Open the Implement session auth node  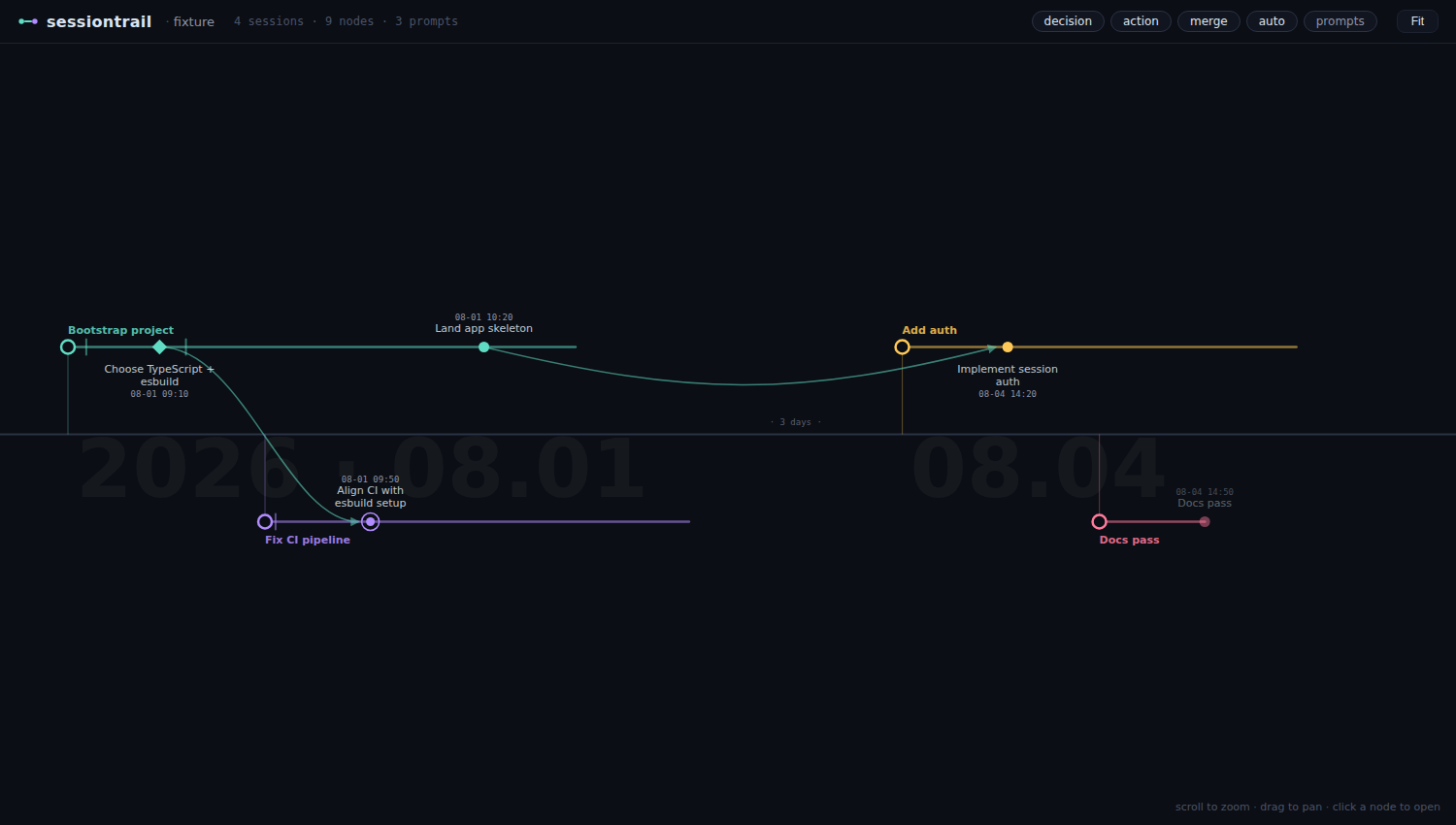point(1008,346)
